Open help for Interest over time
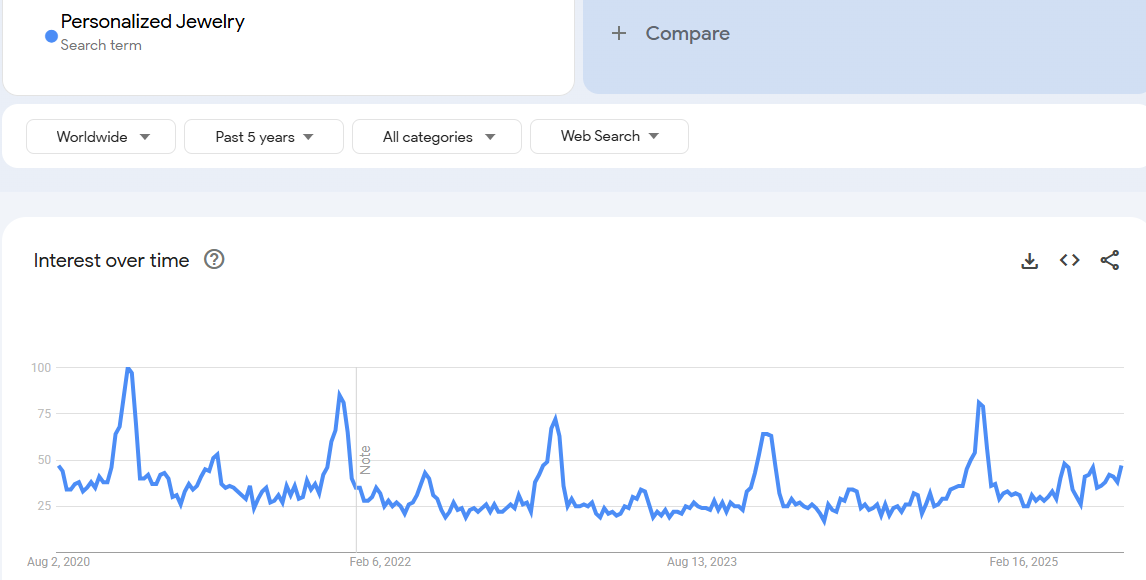The width and height of the screenshot is (1146, 580). (x=214, y=260)
